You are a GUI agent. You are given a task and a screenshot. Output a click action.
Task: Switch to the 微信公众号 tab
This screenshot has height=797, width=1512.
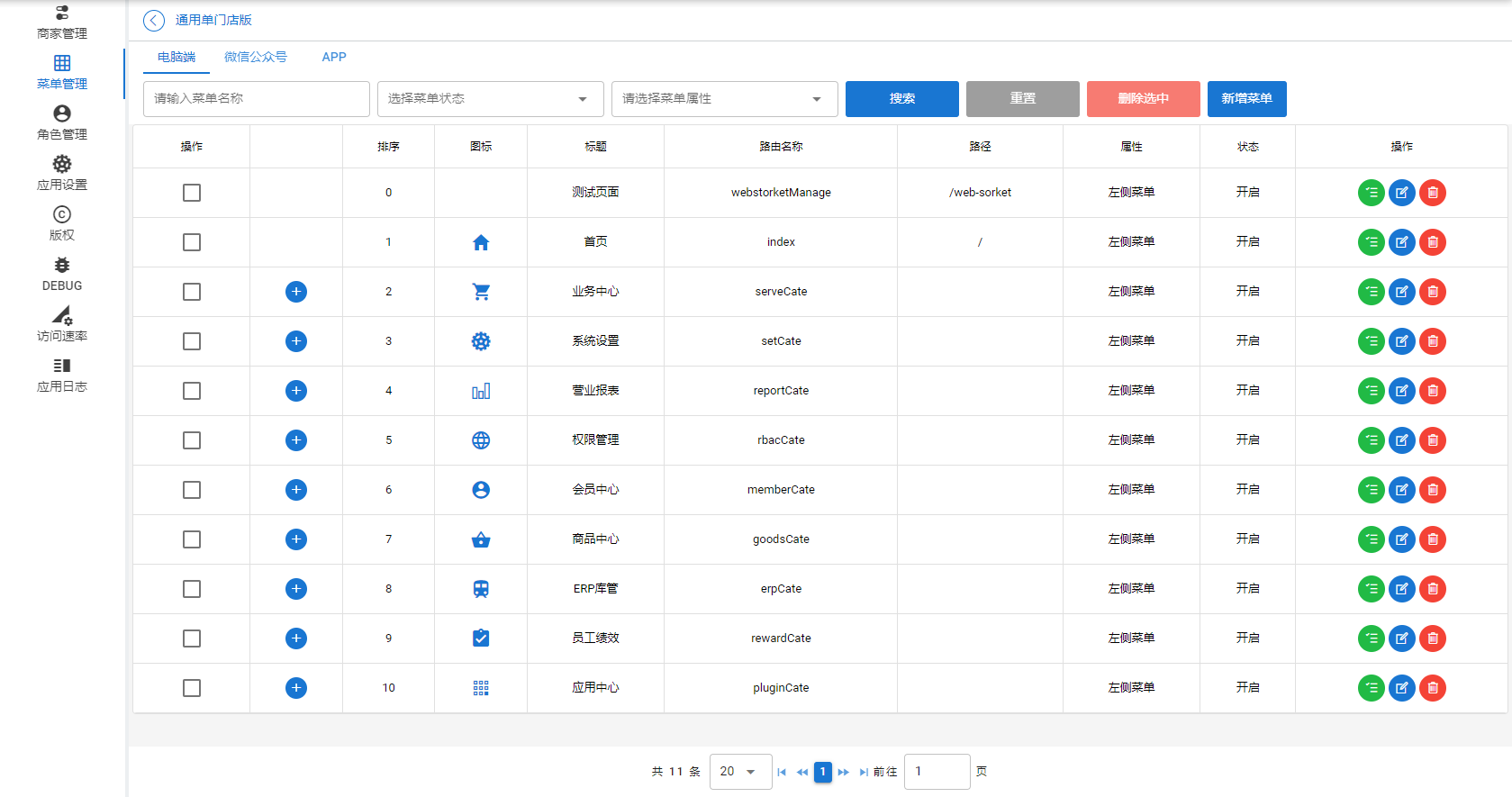point(256,57)
